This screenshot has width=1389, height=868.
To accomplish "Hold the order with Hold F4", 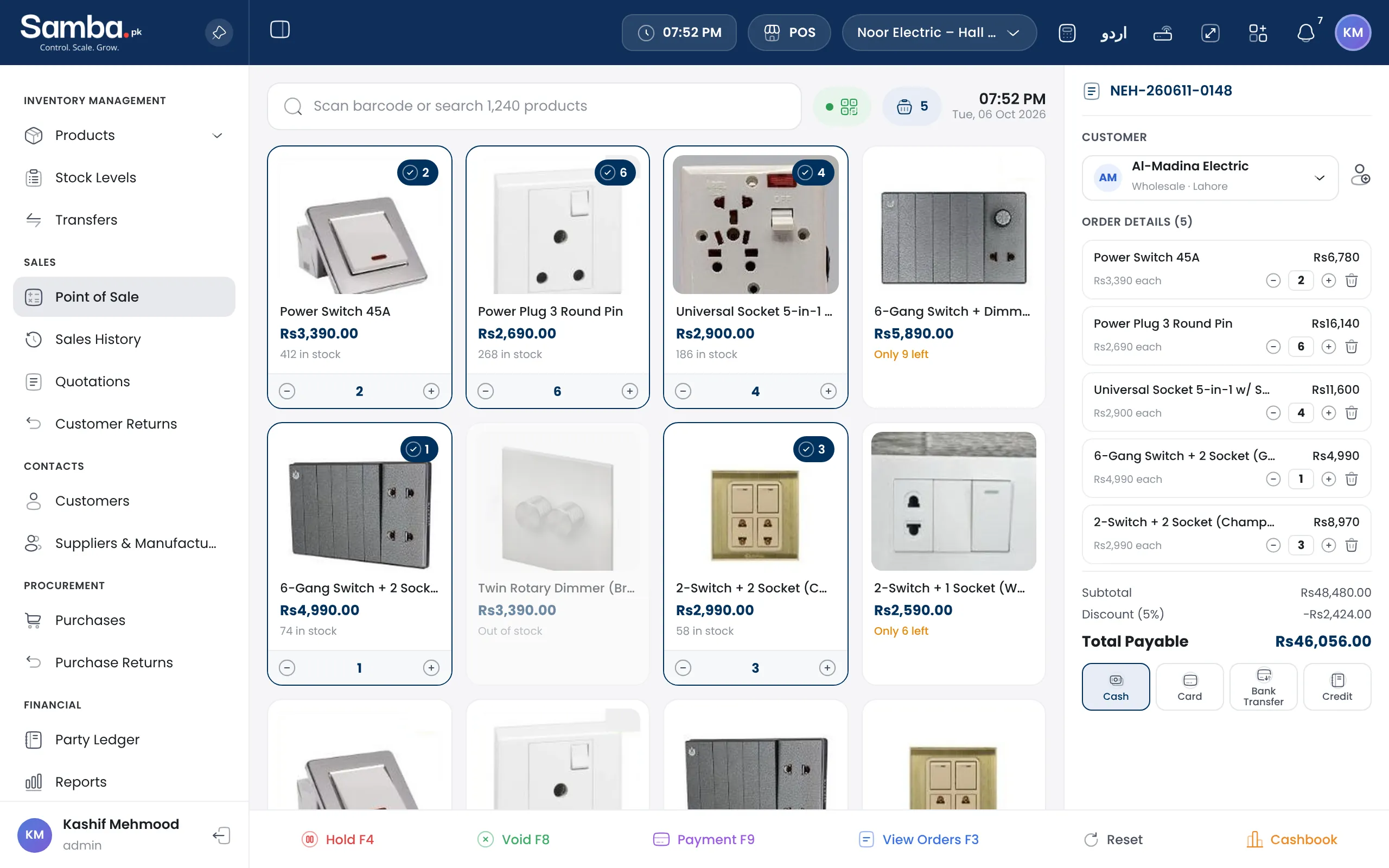I will 338,839.
